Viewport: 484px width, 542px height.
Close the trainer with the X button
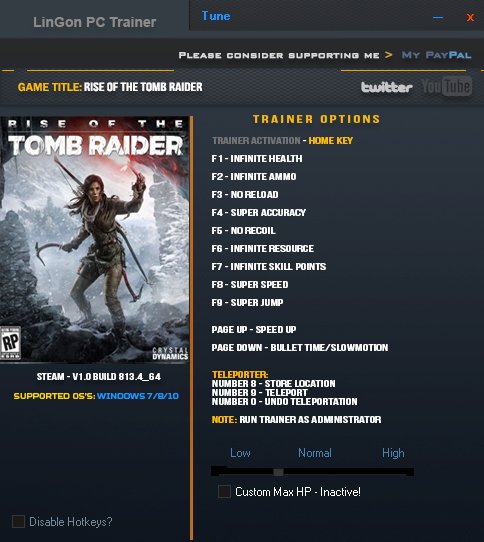(470, 17)
